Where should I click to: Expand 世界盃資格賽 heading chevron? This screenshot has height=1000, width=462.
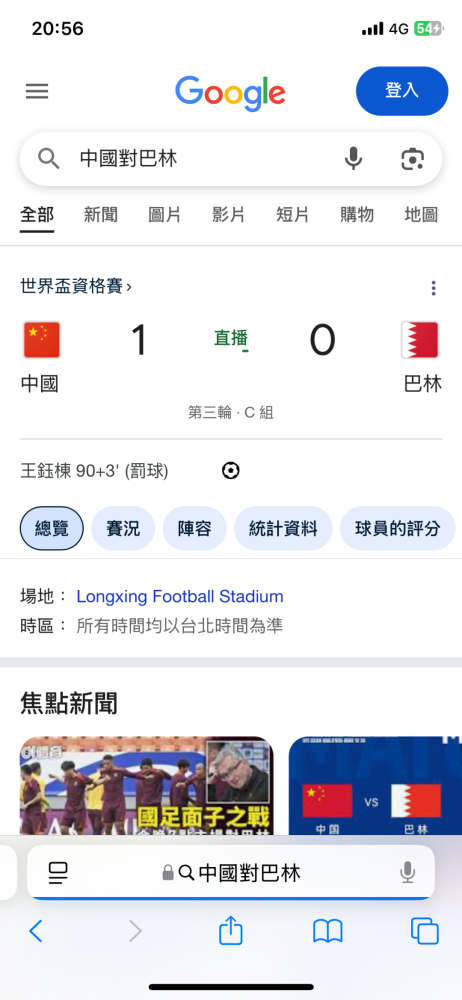tap(129, 287)
